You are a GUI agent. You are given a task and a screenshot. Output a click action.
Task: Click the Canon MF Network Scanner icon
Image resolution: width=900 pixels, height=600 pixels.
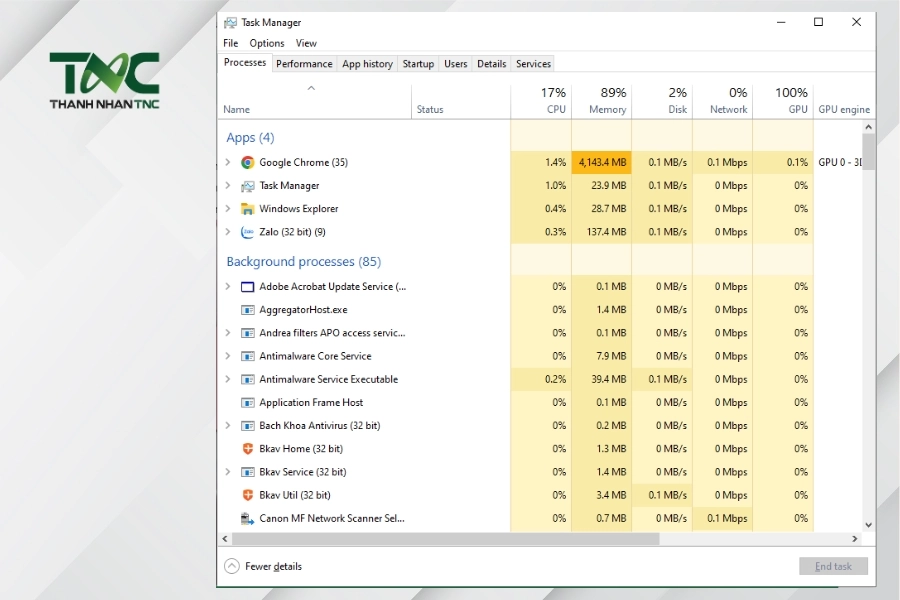[x=247, y=518]
